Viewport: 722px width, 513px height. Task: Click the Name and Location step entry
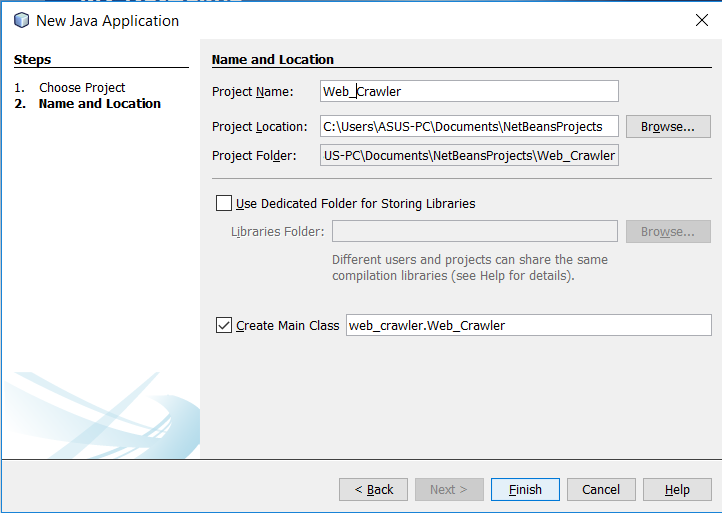pyautogui.click(x=100, y=104)
